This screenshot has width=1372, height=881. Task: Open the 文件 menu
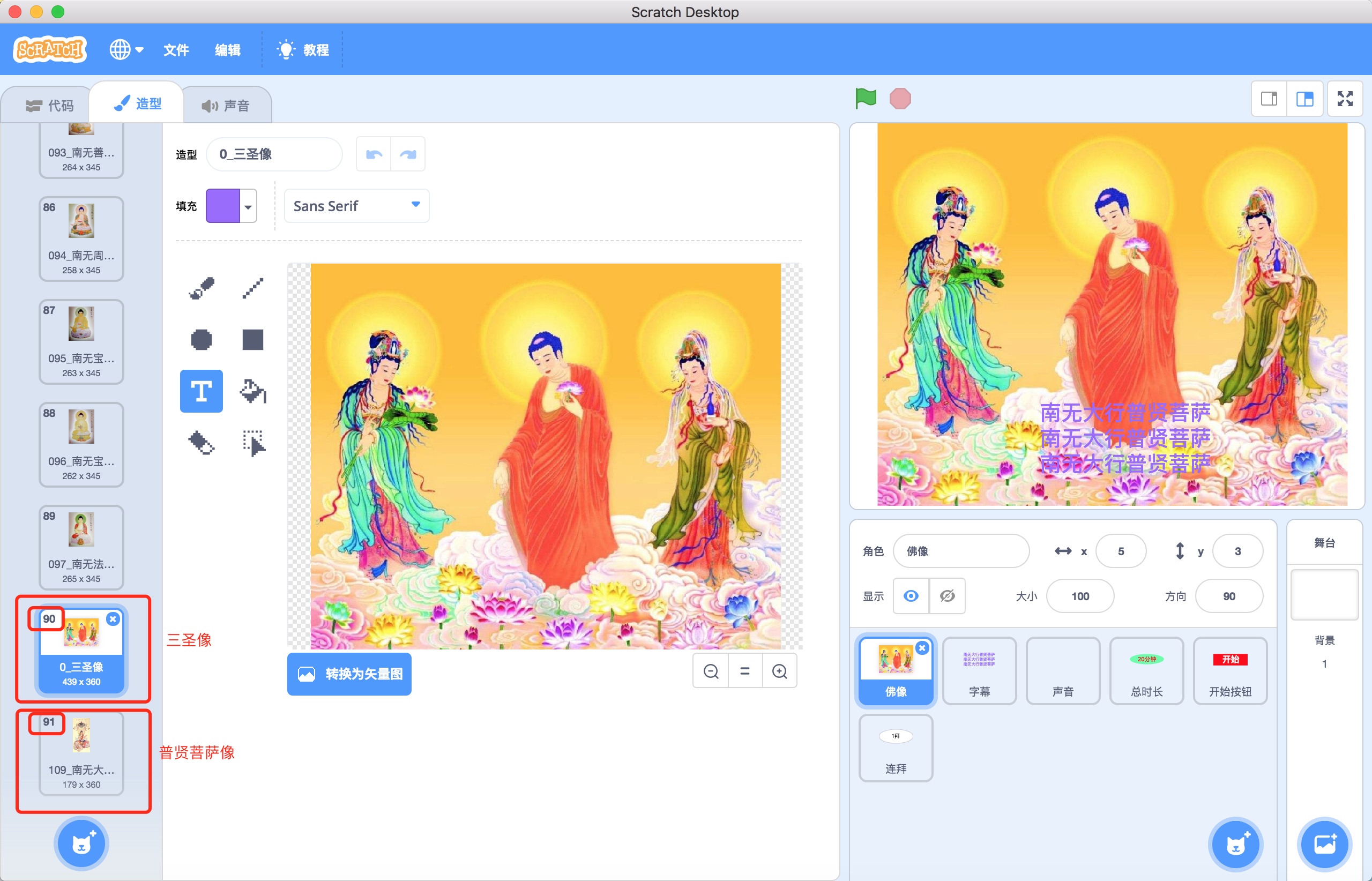176,50
